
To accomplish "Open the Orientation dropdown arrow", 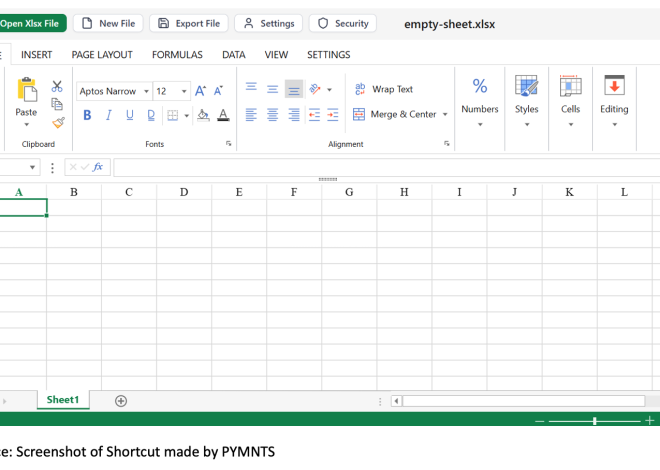I will (x=330, y=90).
